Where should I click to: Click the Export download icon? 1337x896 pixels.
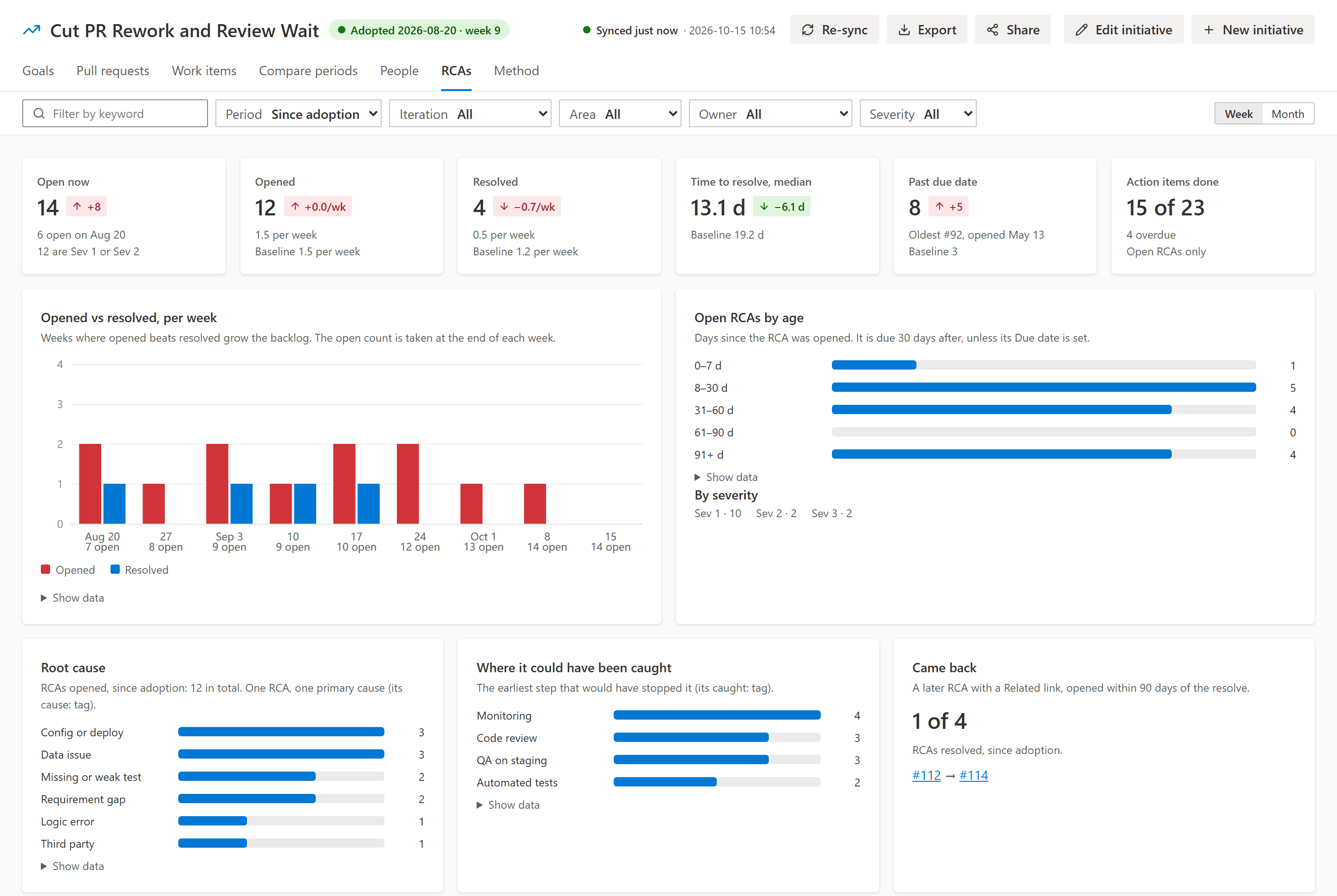pyautogui.click(x=904, y=30)
